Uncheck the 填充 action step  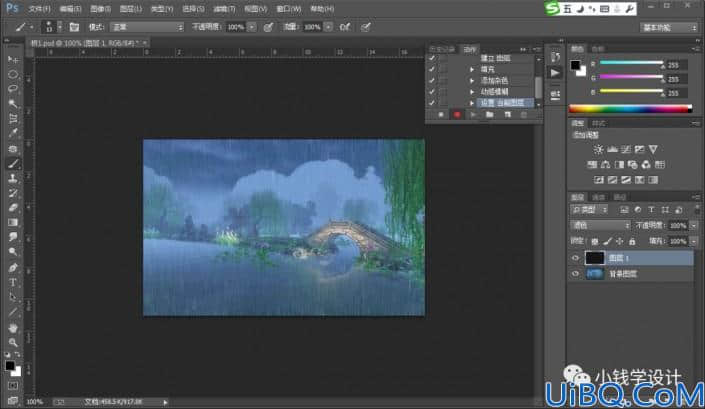click(x=432, y=69)
